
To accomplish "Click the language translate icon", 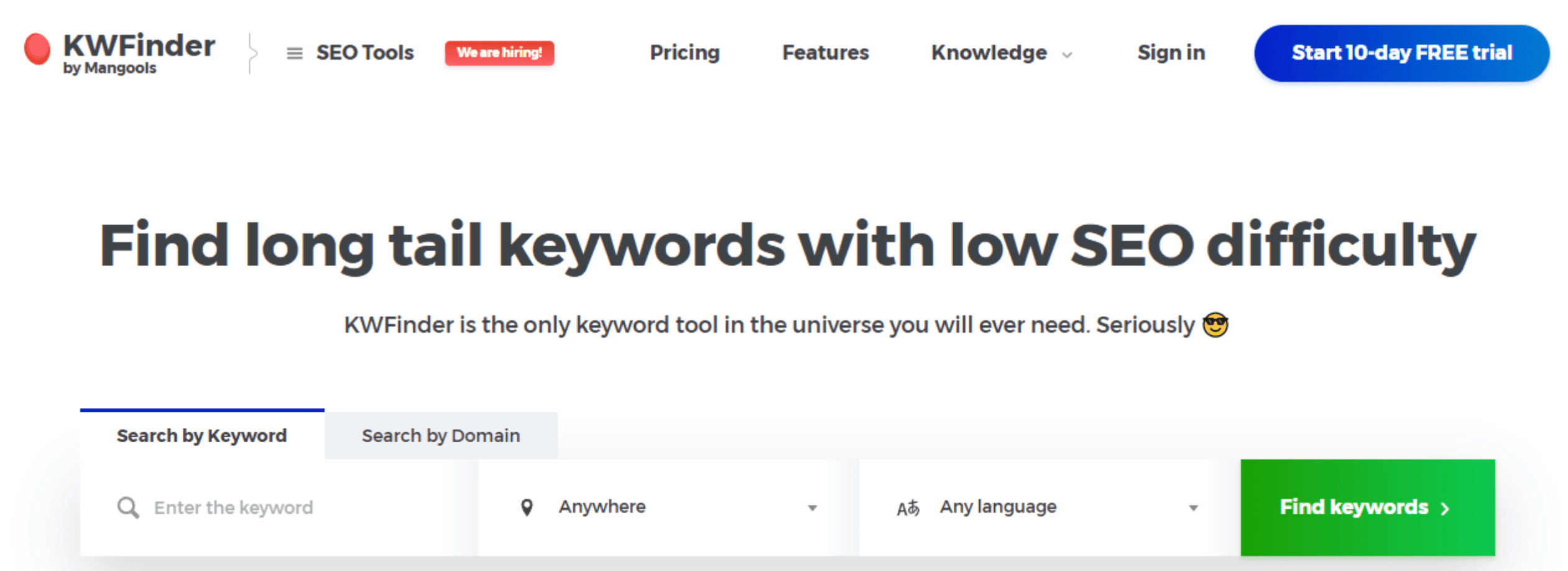I will pos(908,508).
